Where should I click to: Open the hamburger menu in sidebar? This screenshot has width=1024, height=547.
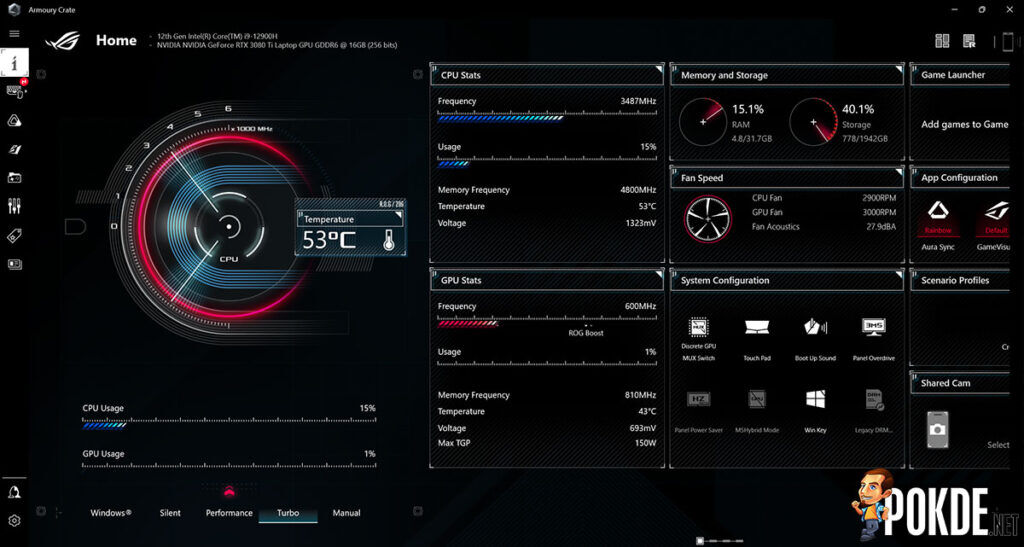pyautogui.click(x=14, y=34)
